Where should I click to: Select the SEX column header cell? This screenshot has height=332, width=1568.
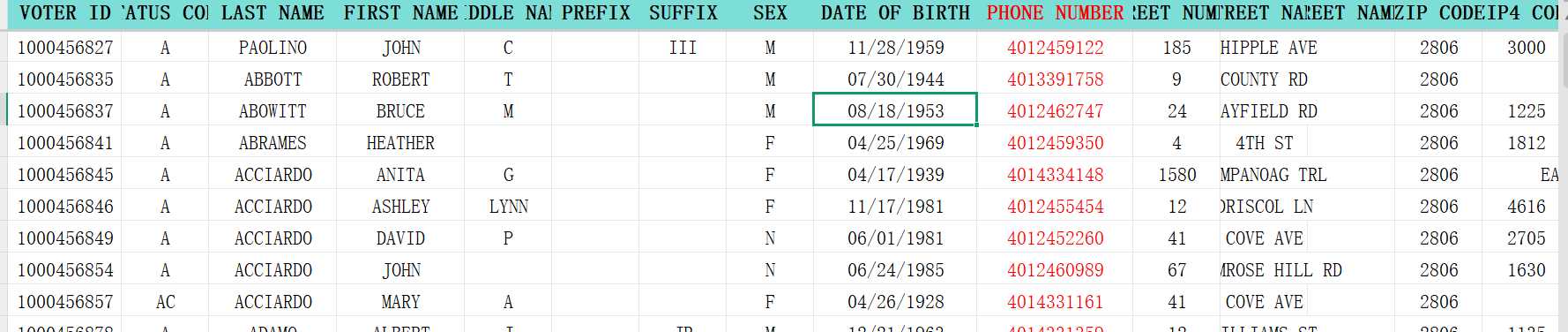[770, 13]
